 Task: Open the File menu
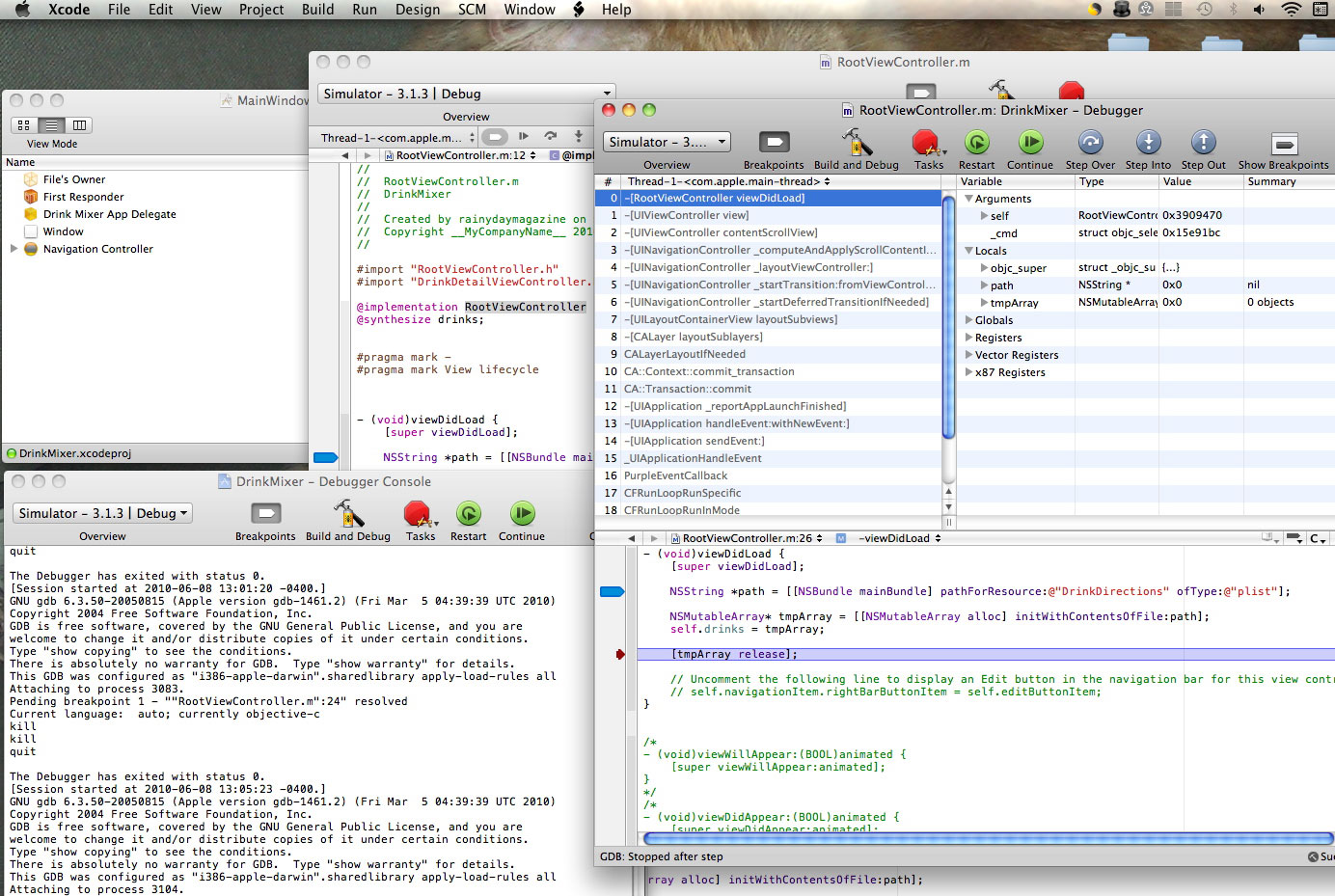point(119,10)
